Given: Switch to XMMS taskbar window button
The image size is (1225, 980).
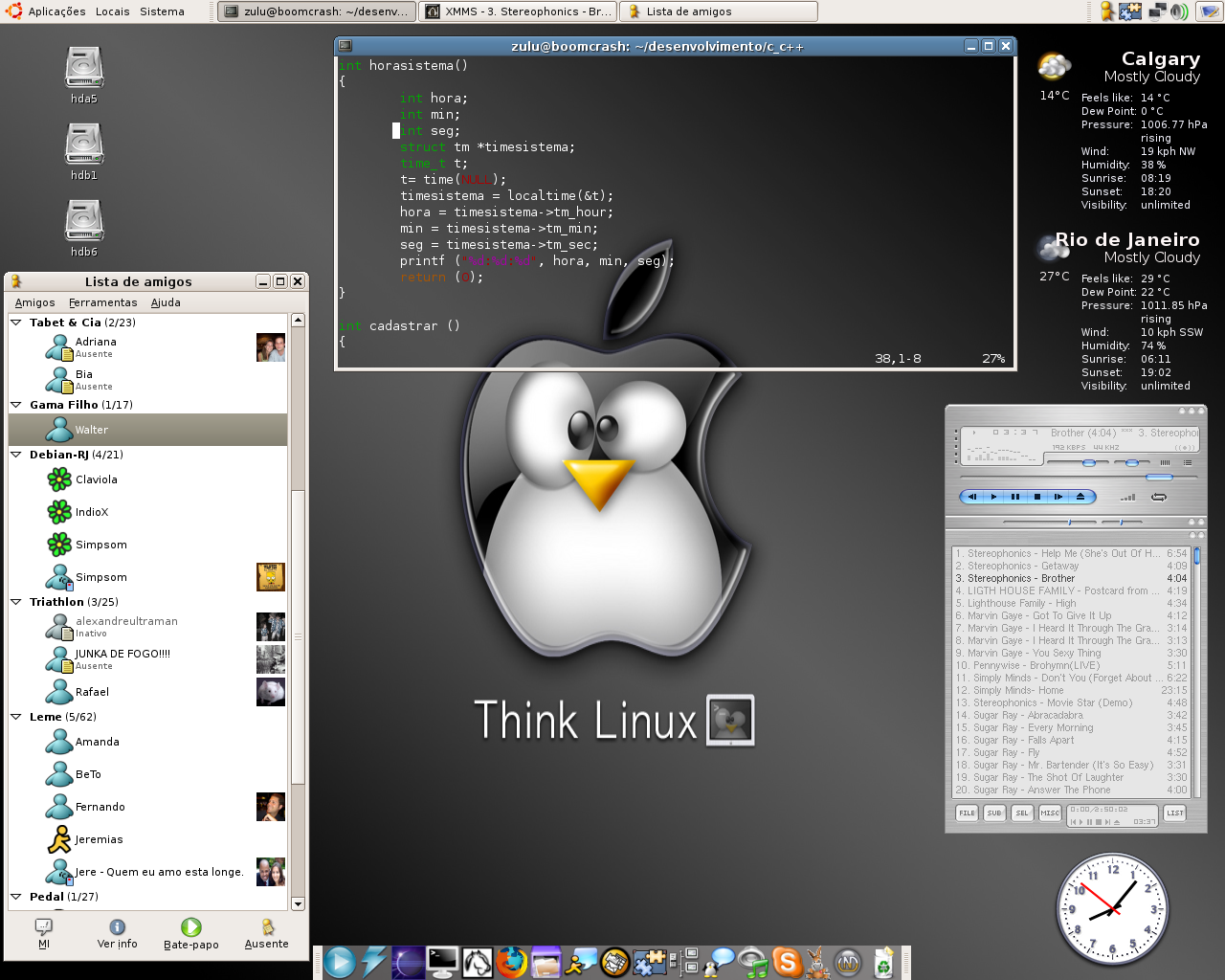Looking at the screenshot, I should [x=516, y=11].
